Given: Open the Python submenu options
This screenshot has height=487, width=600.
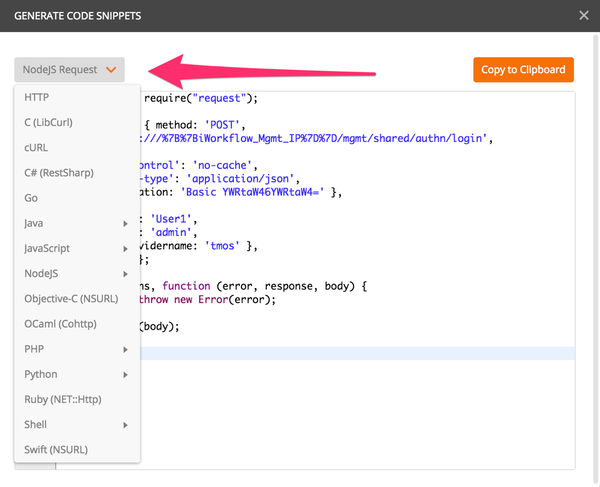Looking at the screenshot, I should pyautogui.click(x=125, y=374).
